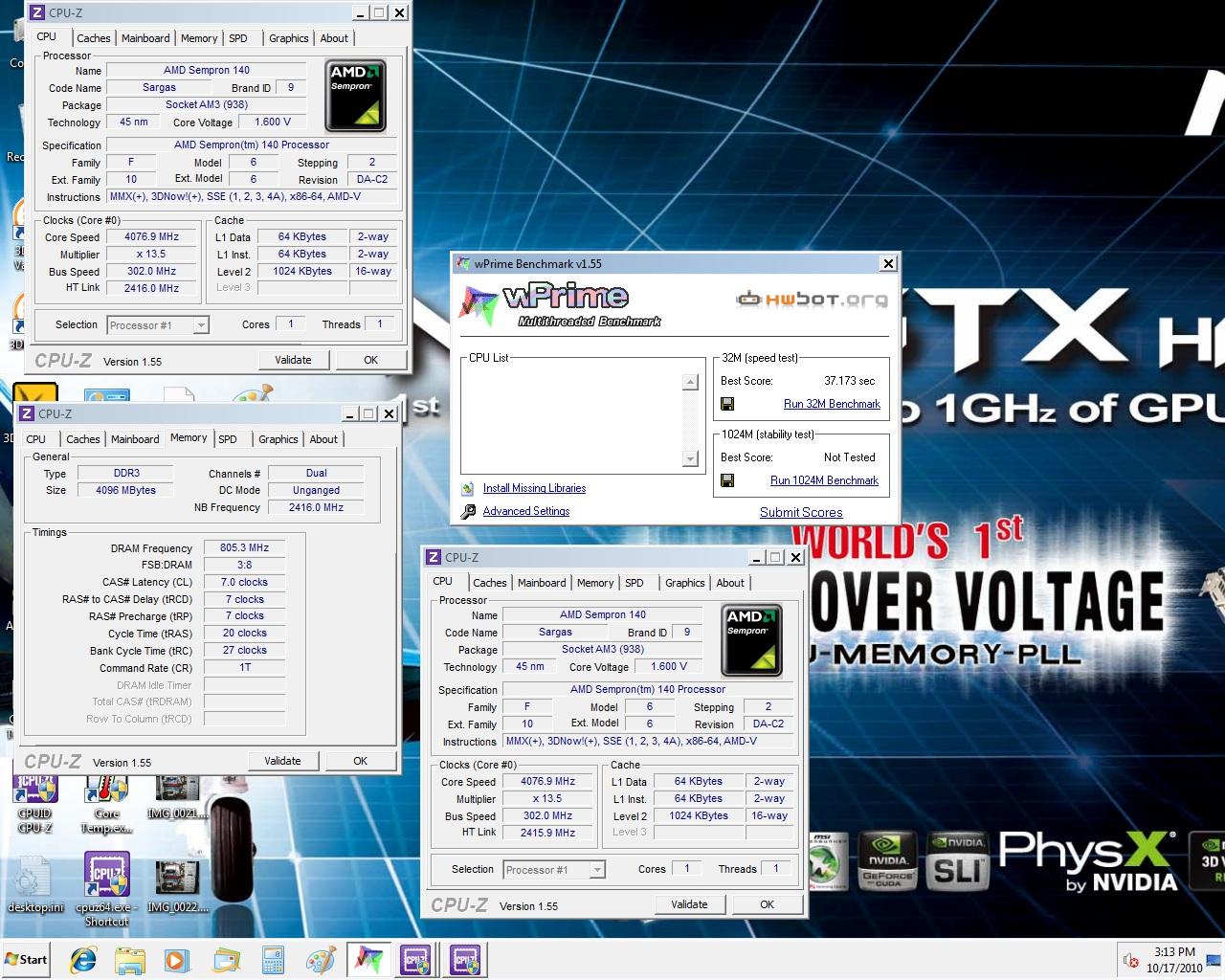The width and height of the screenshot is (1225, 980).
Task: Select the IMG_0021 desktop image file
Action: pyautogui.click(x=176, y=796)
